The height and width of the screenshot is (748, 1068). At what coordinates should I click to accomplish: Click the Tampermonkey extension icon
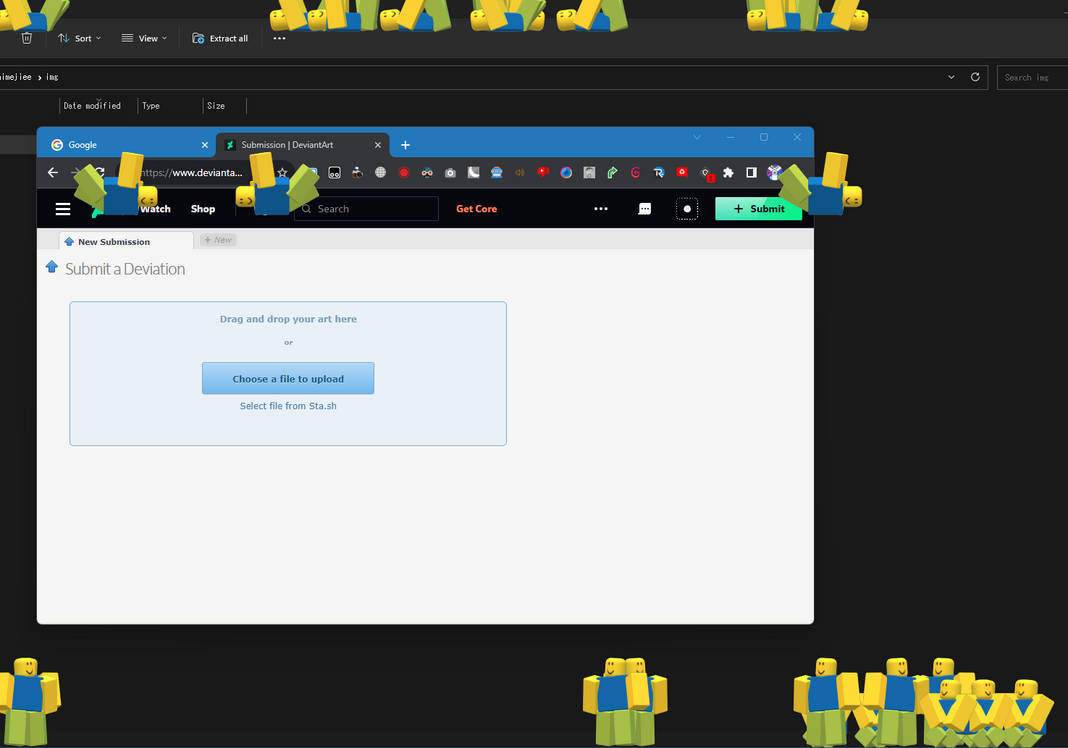(334, 172)
